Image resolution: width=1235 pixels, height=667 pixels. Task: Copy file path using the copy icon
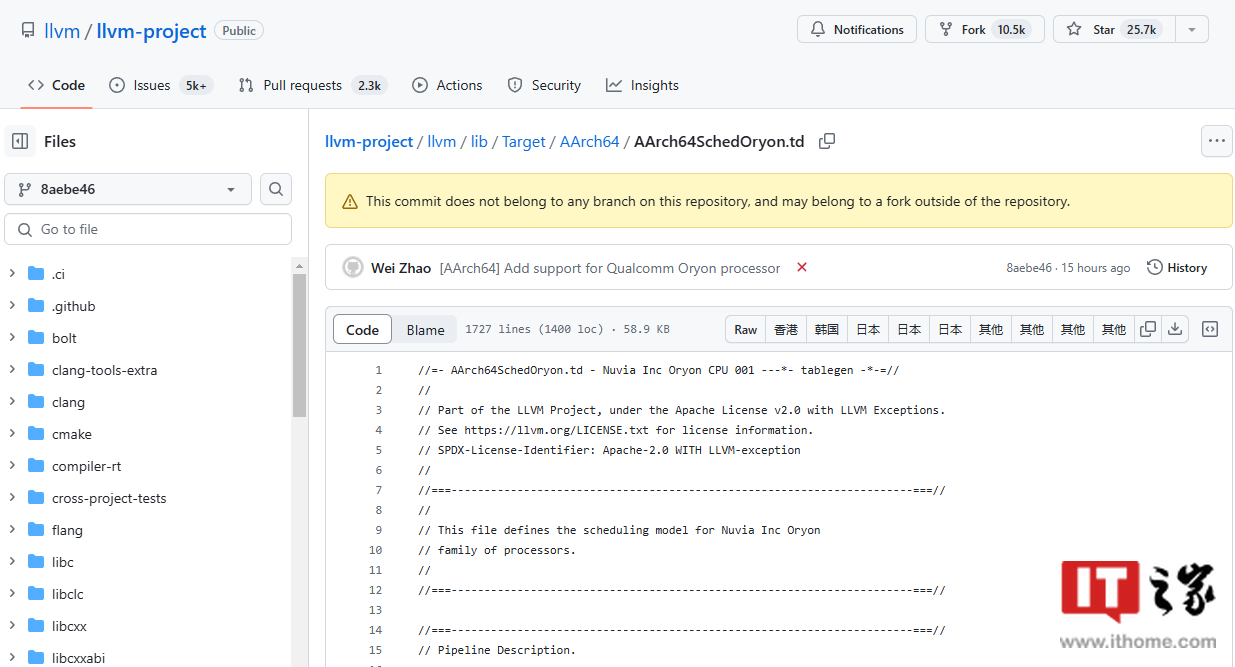click(x=827, y=142)
